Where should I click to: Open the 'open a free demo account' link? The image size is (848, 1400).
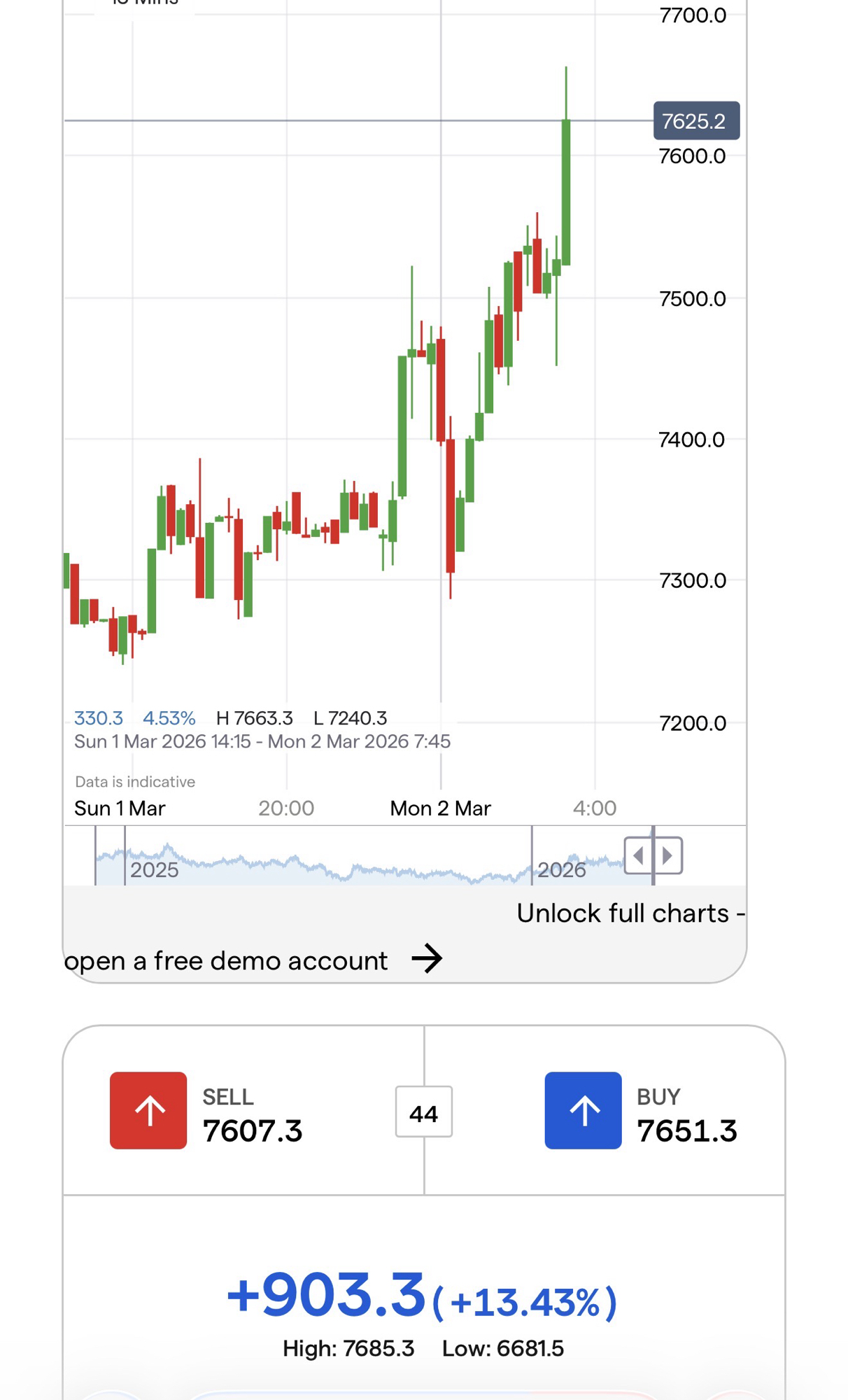coord(226,961)
